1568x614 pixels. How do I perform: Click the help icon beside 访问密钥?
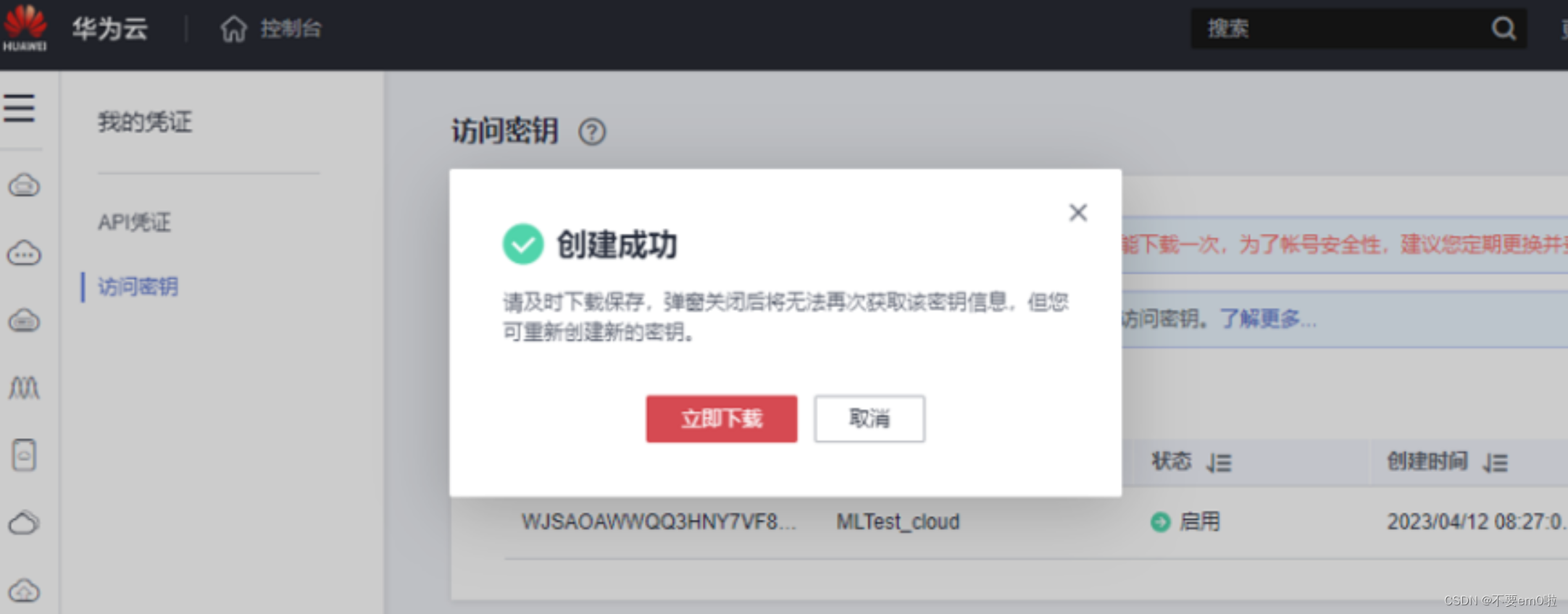[x=592, y=132]
